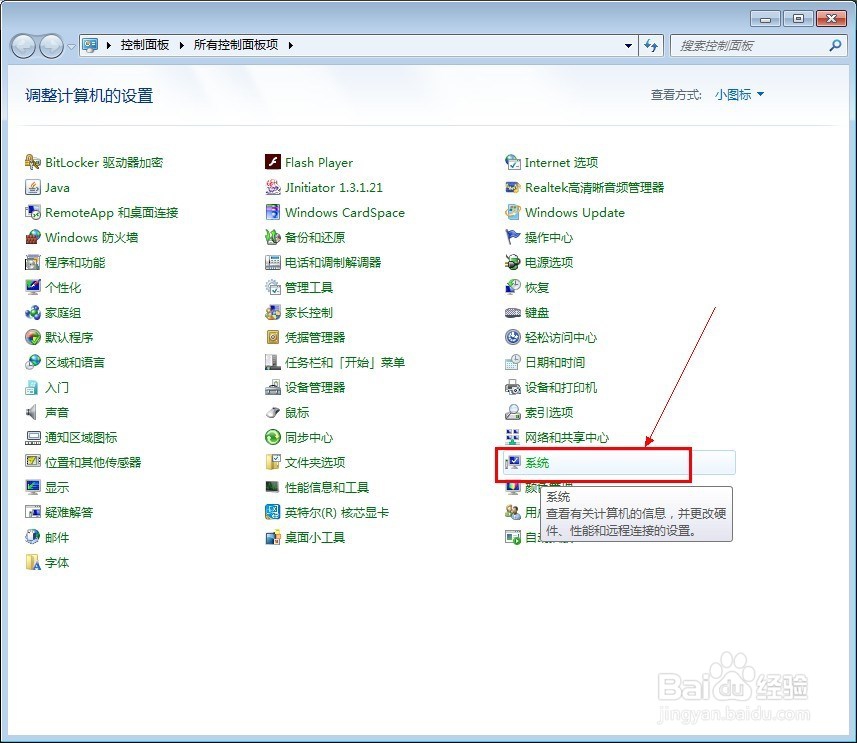Image resolution: width=857 pixels, height=743 pixels.
Task: Open the 疑难解答 link
Action: (x=69, y=512)
